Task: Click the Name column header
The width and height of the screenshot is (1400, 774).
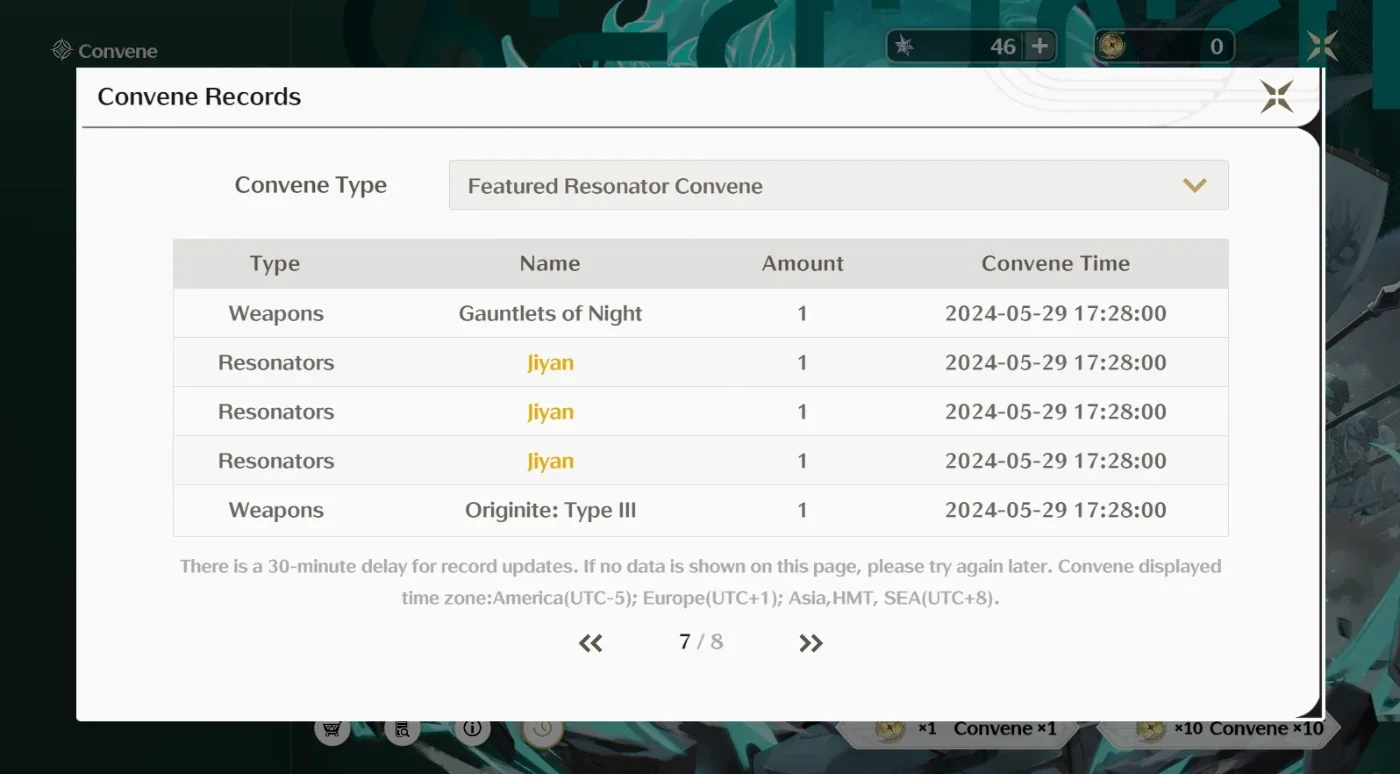Action: 550,264
